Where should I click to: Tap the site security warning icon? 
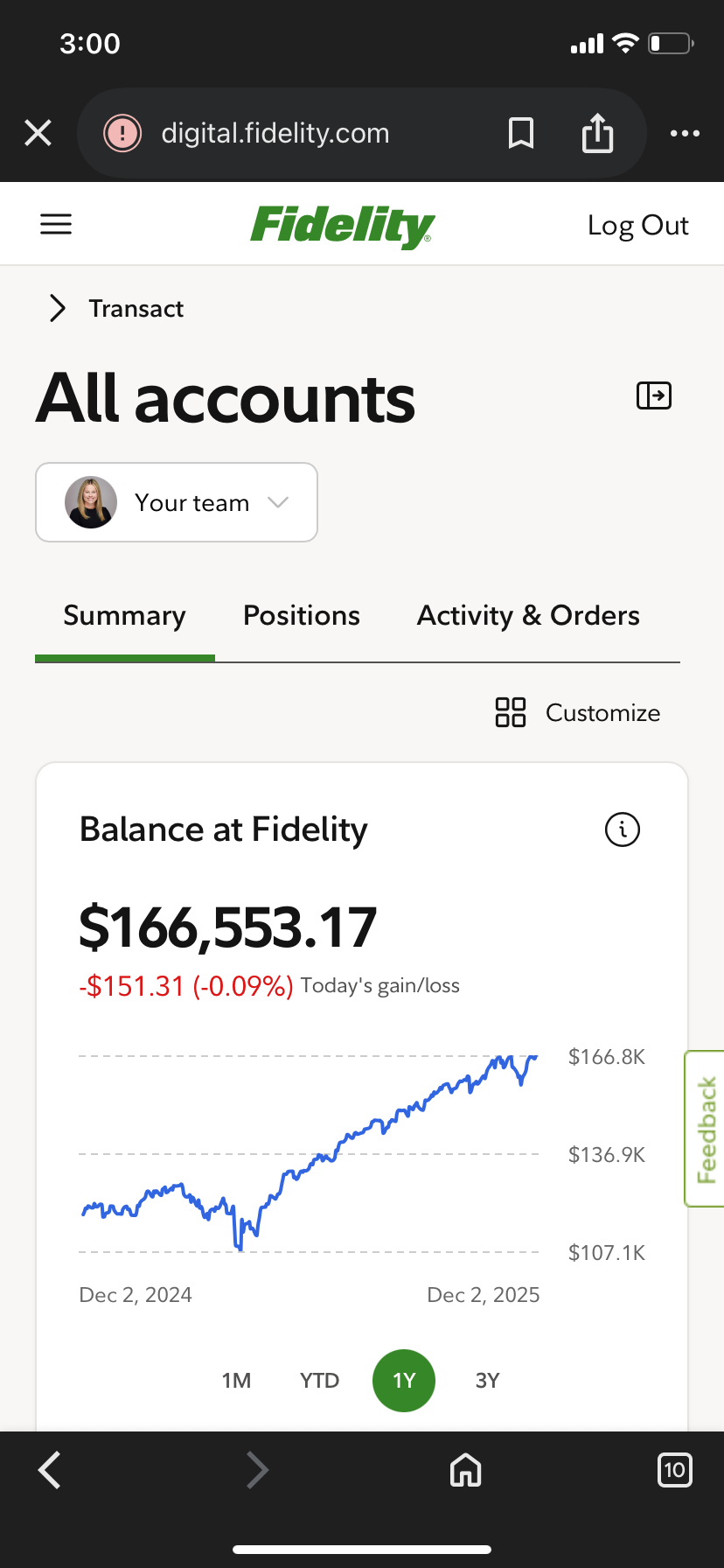pyautogui.click(x=122, y=133)
